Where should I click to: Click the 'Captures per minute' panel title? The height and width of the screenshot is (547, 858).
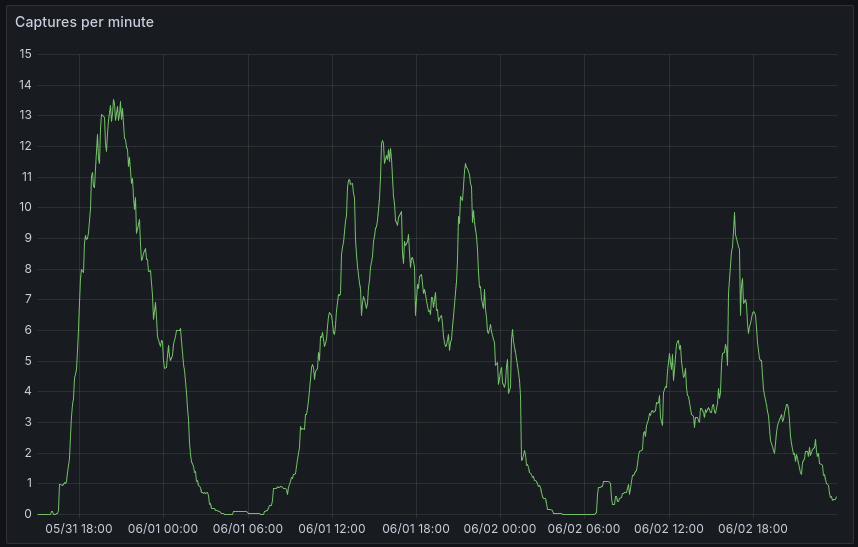pos(84,22)
